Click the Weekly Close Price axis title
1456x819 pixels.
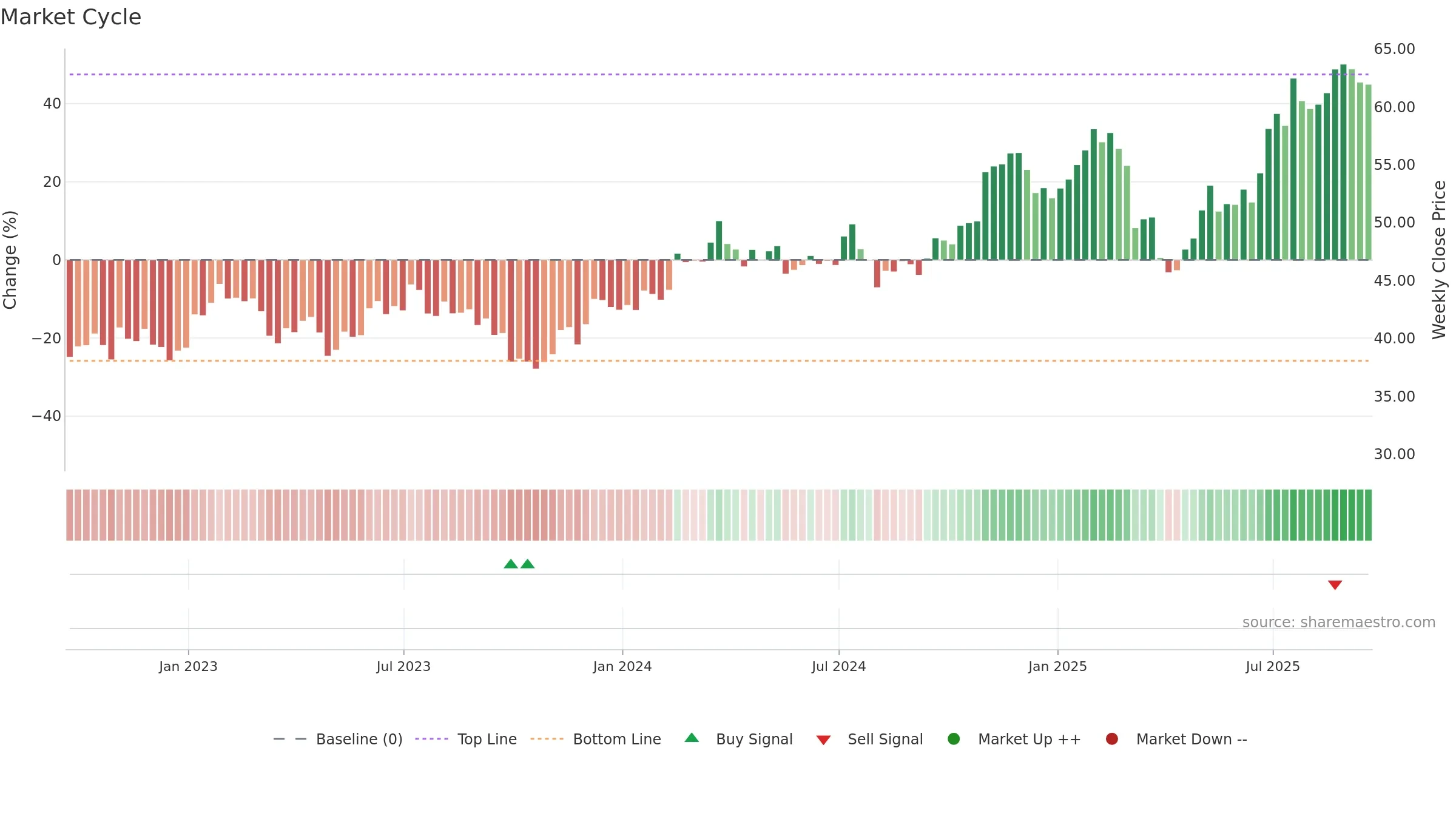tap(1439, 260)
